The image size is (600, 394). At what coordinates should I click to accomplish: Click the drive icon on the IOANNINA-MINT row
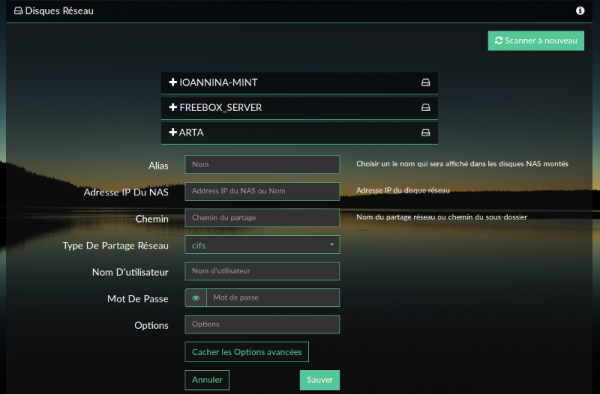[426, 83]
